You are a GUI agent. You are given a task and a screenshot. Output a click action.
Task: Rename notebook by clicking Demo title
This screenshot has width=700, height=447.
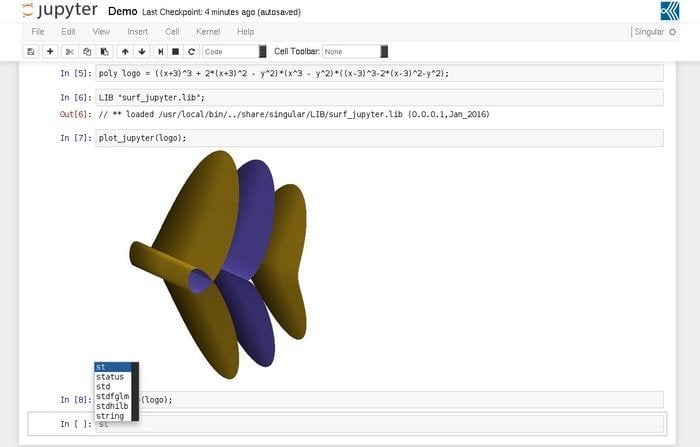(x=122, y=12)
